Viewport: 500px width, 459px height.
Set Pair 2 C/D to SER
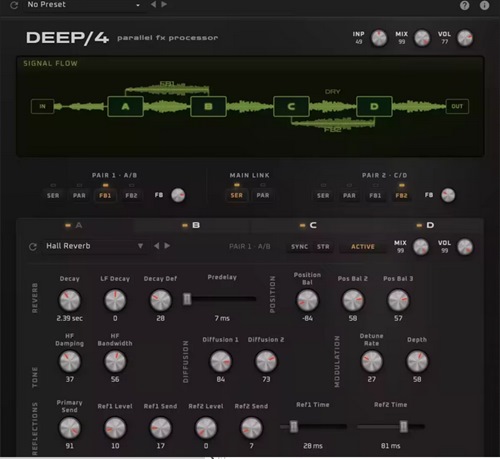(323, 195)
